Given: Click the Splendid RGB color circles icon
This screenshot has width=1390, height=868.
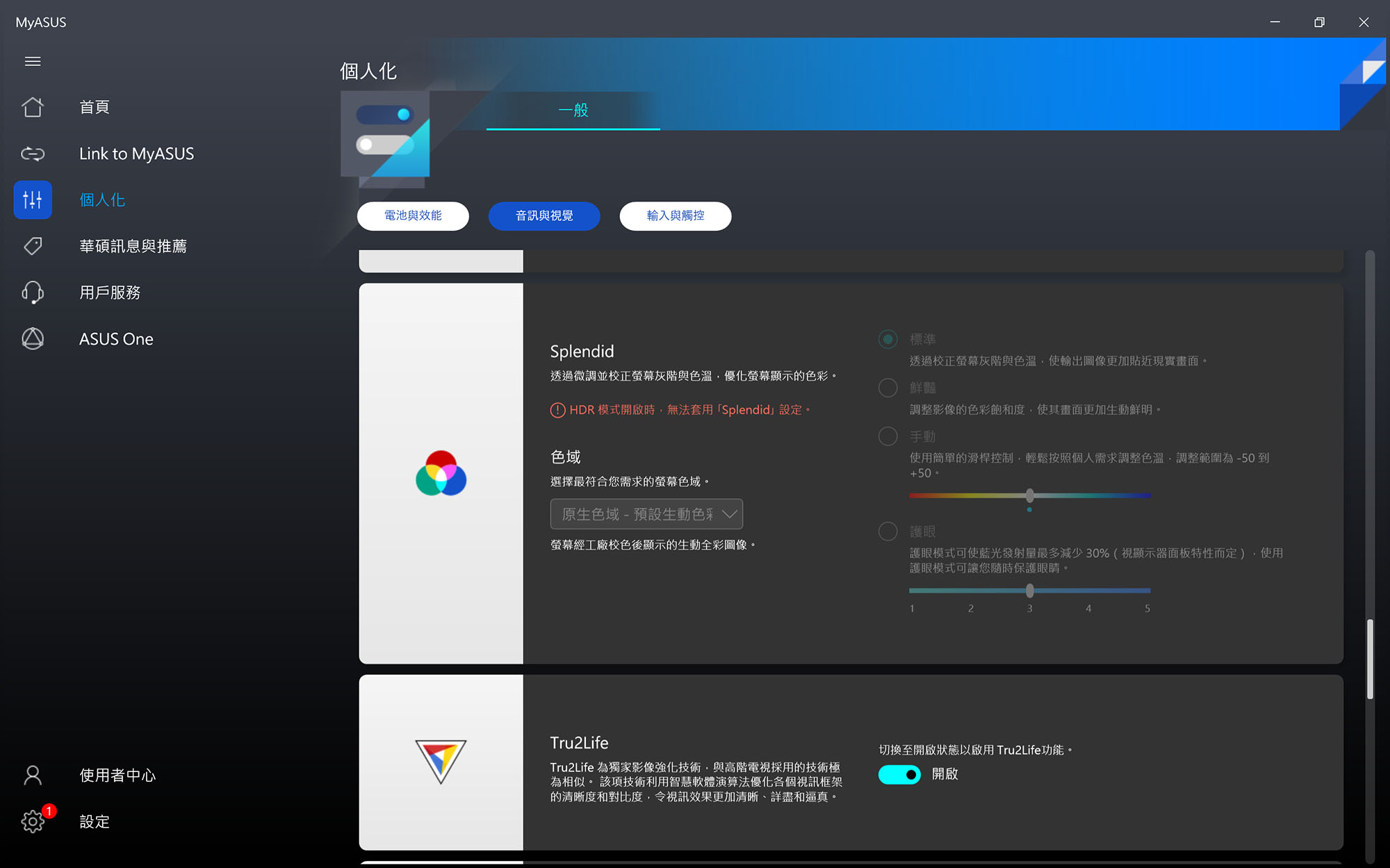Looking at the screenshot, I should 441,473.
